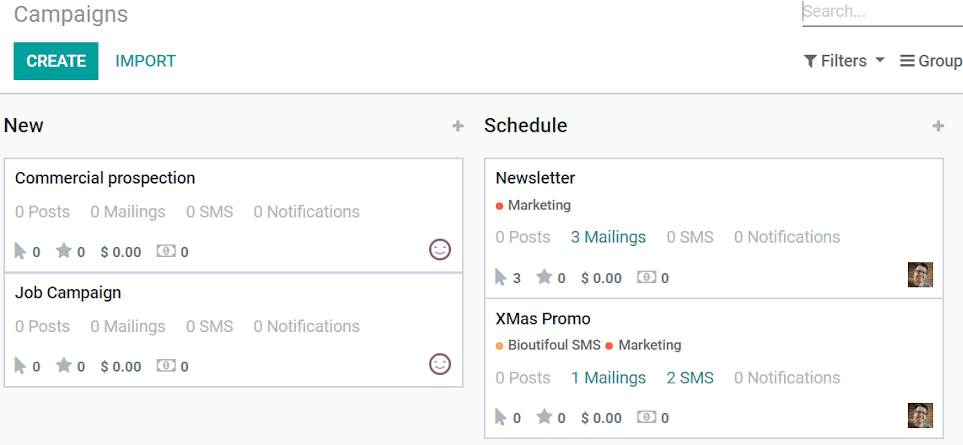The image size is (963, 445).
Task: Click the funnel icon beside Filters
Action: pos(810,61)
